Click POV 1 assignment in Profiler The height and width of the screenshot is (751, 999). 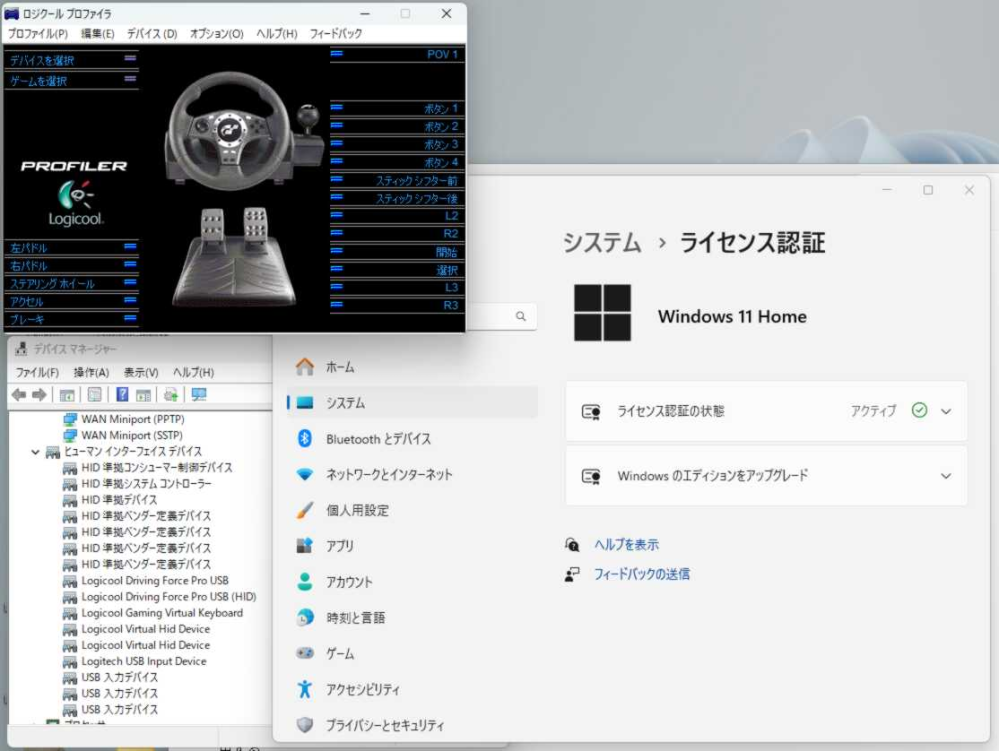click(x=396, y=55)
